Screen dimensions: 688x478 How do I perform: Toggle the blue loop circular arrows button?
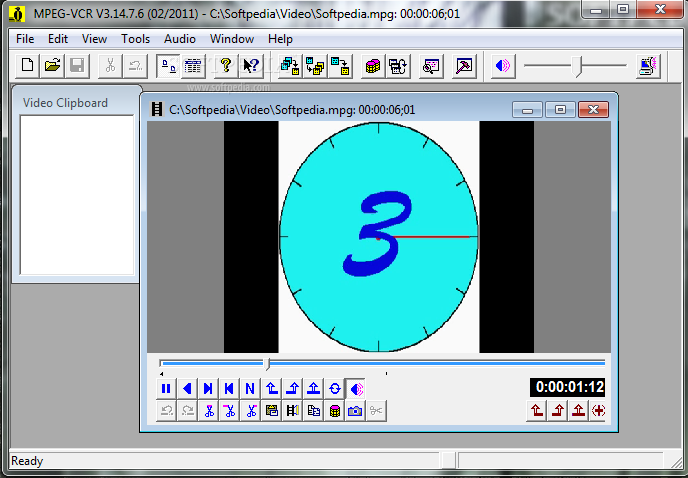pyautogui.click(x=335, y=388)
